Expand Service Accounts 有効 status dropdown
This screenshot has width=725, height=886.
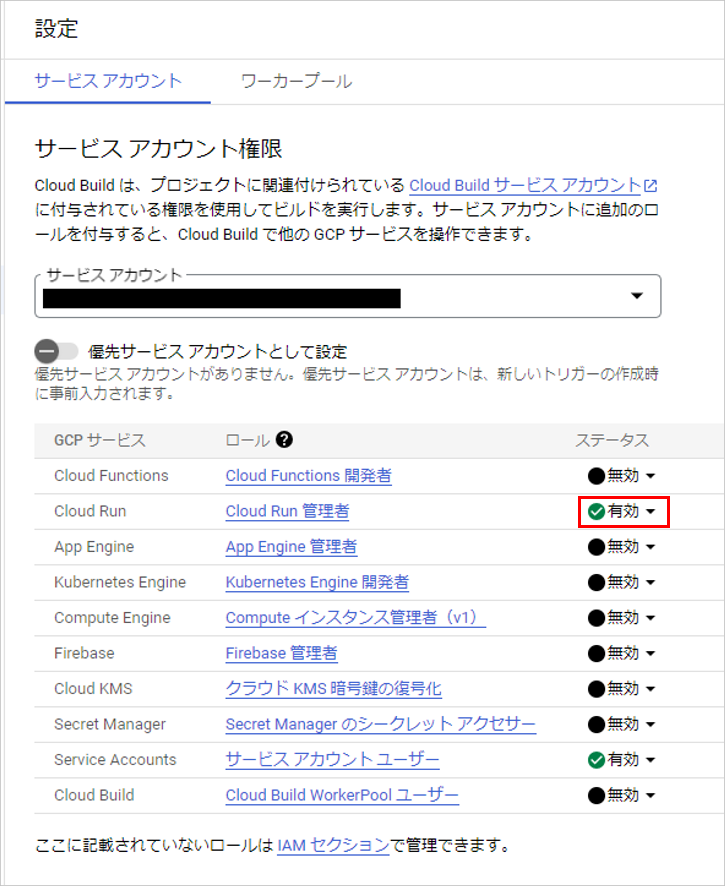(622, 760)
